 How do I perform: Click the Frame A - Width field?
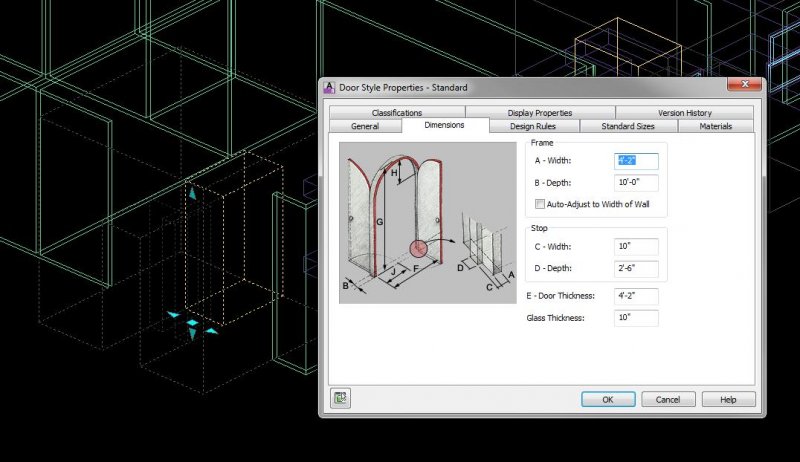[x=636, y=161]
